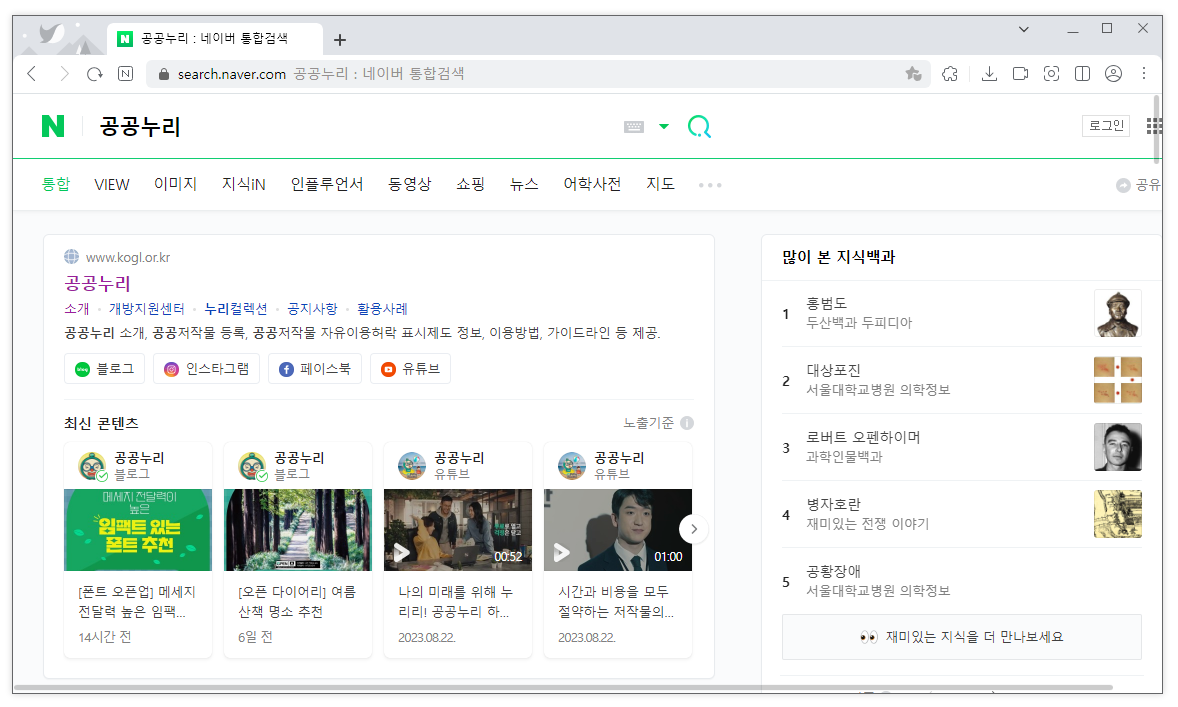Open the downloads icon in toolbar
1178x707 pixels.
coord(989,74)
